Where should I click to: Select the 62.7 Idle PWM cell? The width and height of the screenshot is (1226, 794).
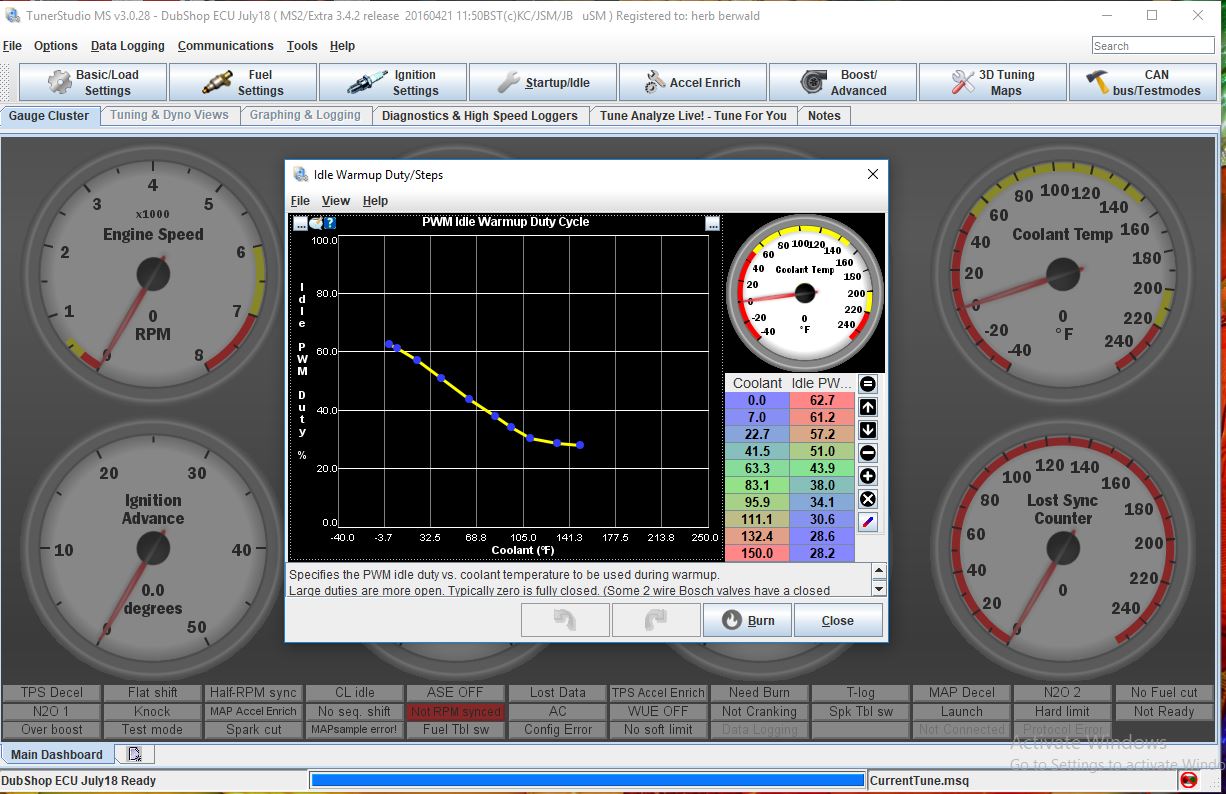[822, 400]
